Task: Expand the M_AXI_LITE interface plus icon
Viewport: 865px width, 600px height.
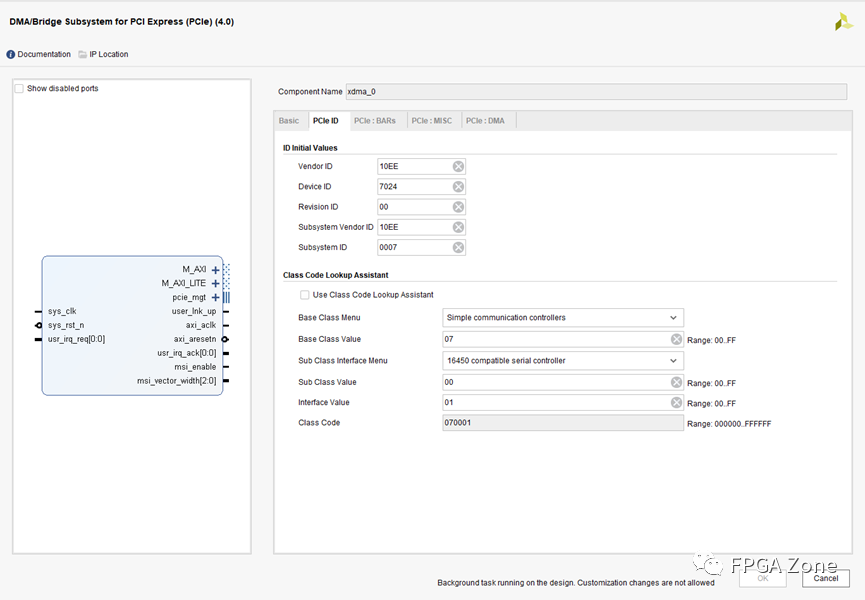Action: (x=216, y=283)
